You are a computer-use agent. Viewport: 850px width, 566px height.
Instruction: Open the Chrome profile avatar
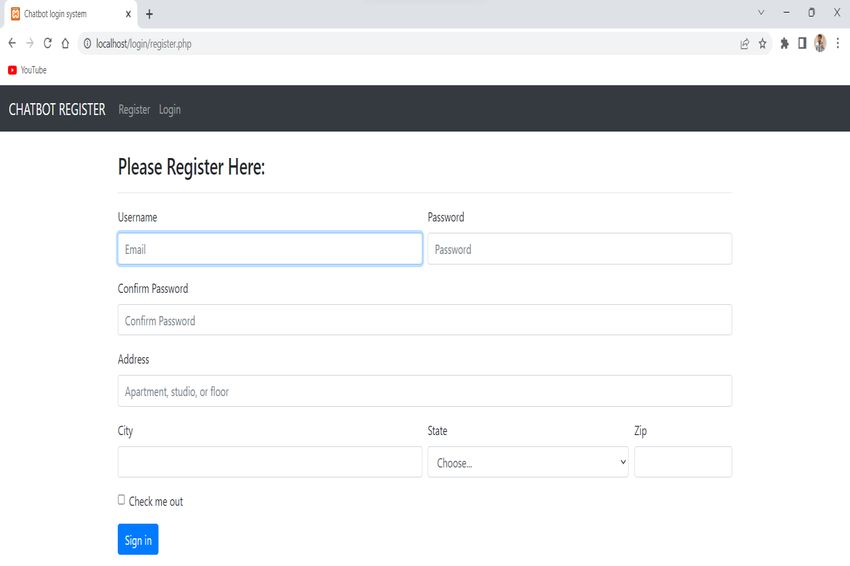(820, 43)
